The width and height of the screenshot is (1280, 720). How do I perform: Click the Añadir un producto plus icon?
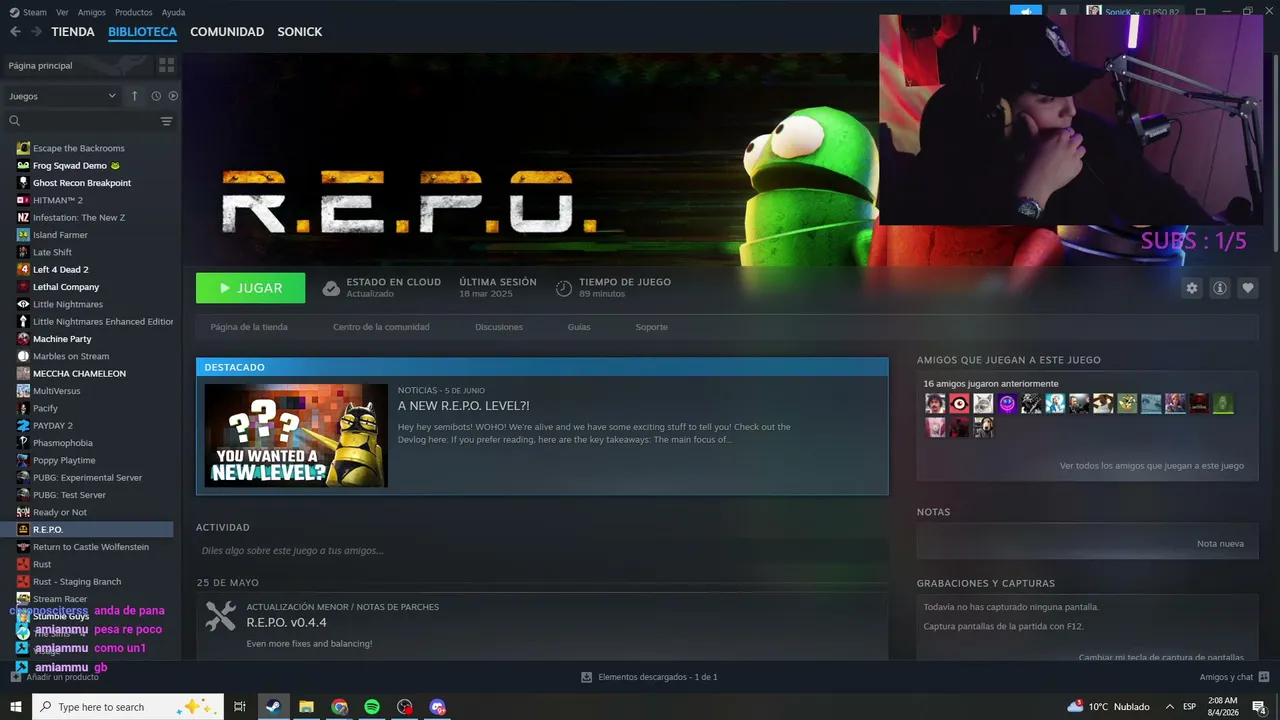15,677
